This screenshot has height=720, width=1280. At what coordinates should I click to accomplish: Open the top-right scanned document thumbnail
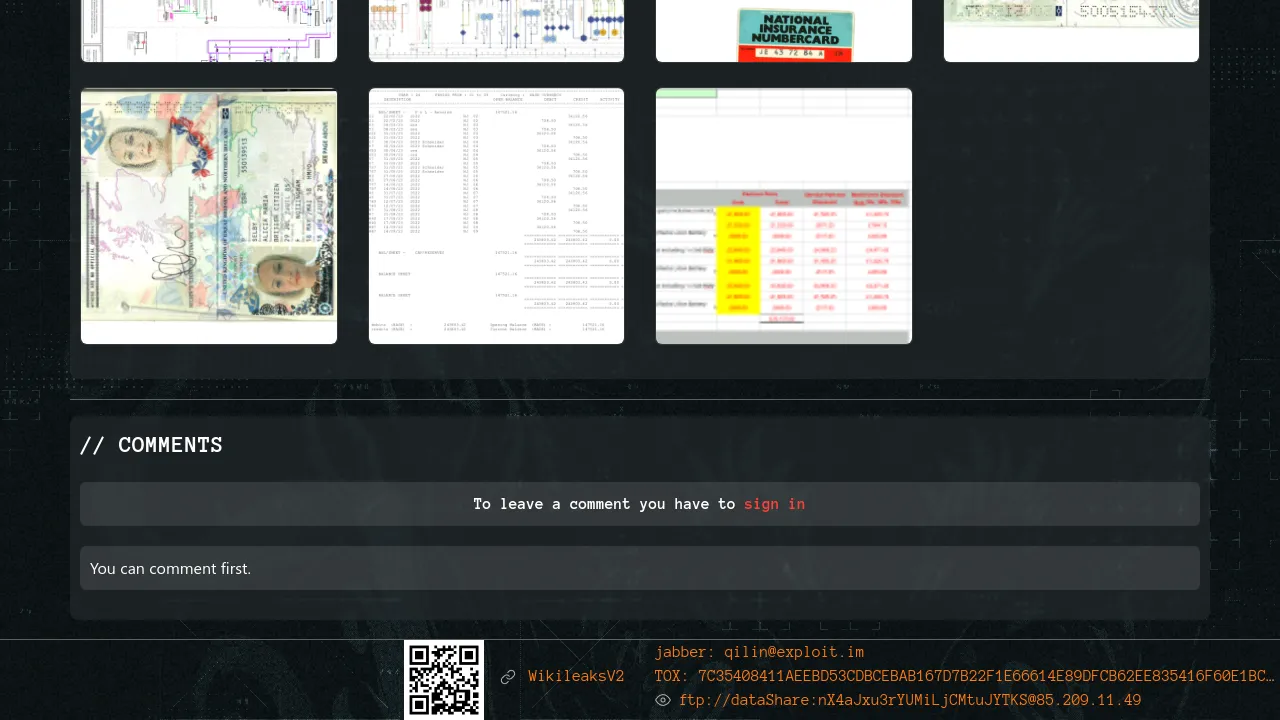[x=1071, y=31]
